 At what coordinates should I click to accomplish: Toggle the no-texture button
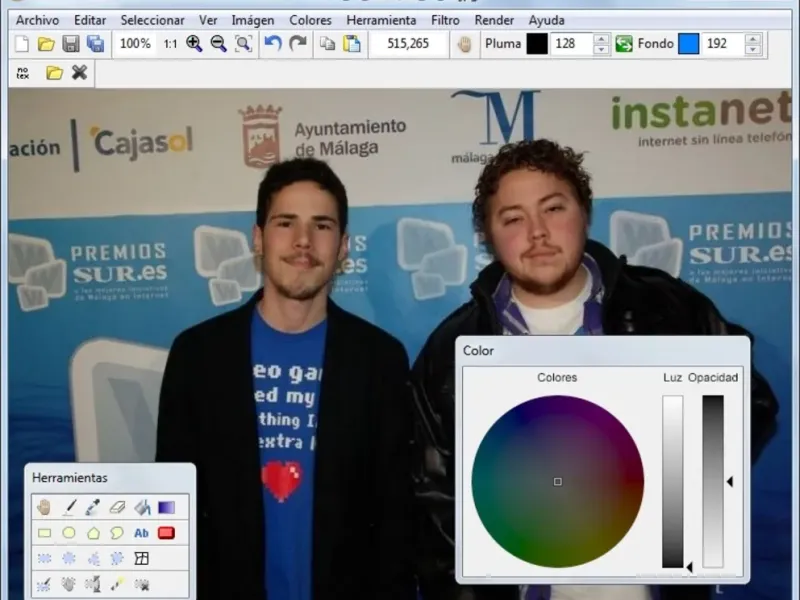click(x=23, y=73)
